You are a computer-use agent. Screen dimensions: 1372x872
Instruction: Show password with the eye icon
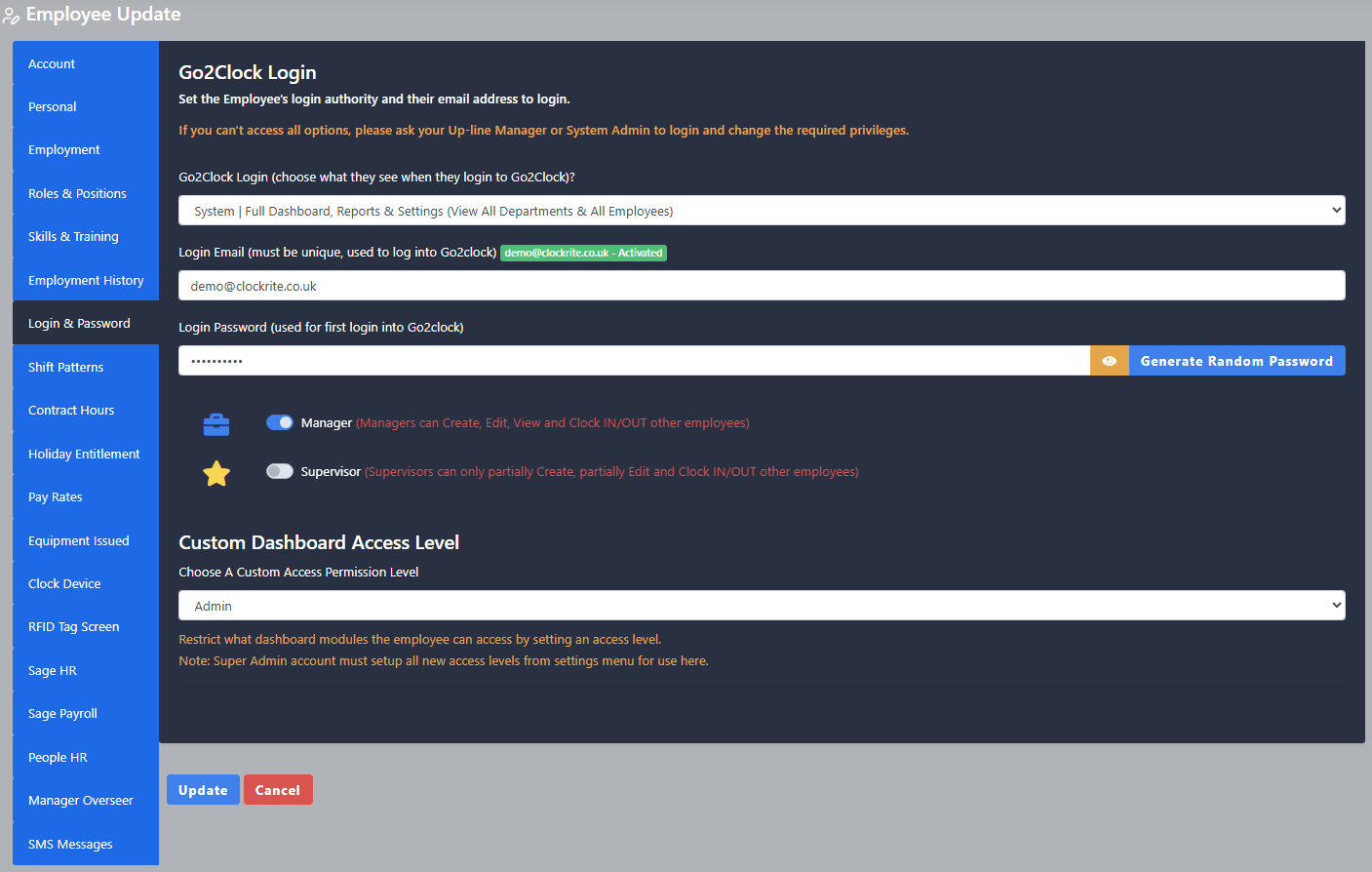pyautogui.click(x=1110, y=361)
